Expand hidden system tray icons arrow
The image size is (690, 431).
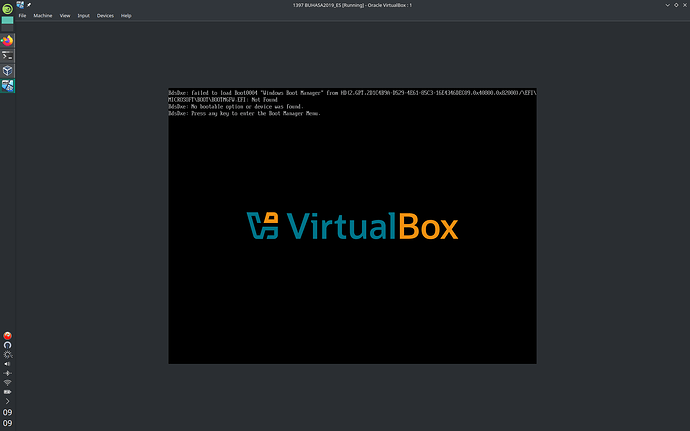tap(7, 401)
